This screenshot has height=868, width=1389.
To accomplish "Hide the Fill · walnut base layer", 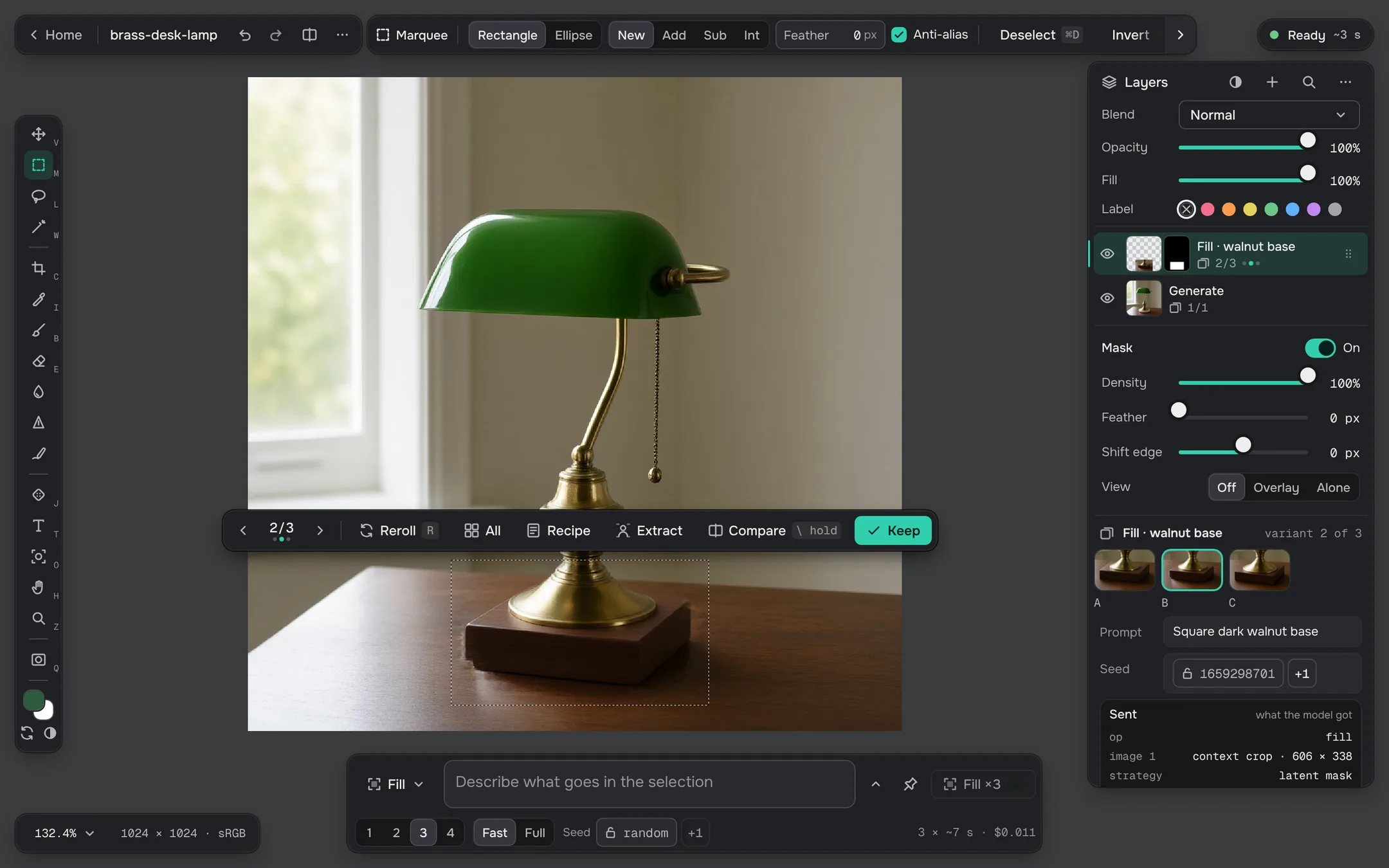I will coord(1107,254).
